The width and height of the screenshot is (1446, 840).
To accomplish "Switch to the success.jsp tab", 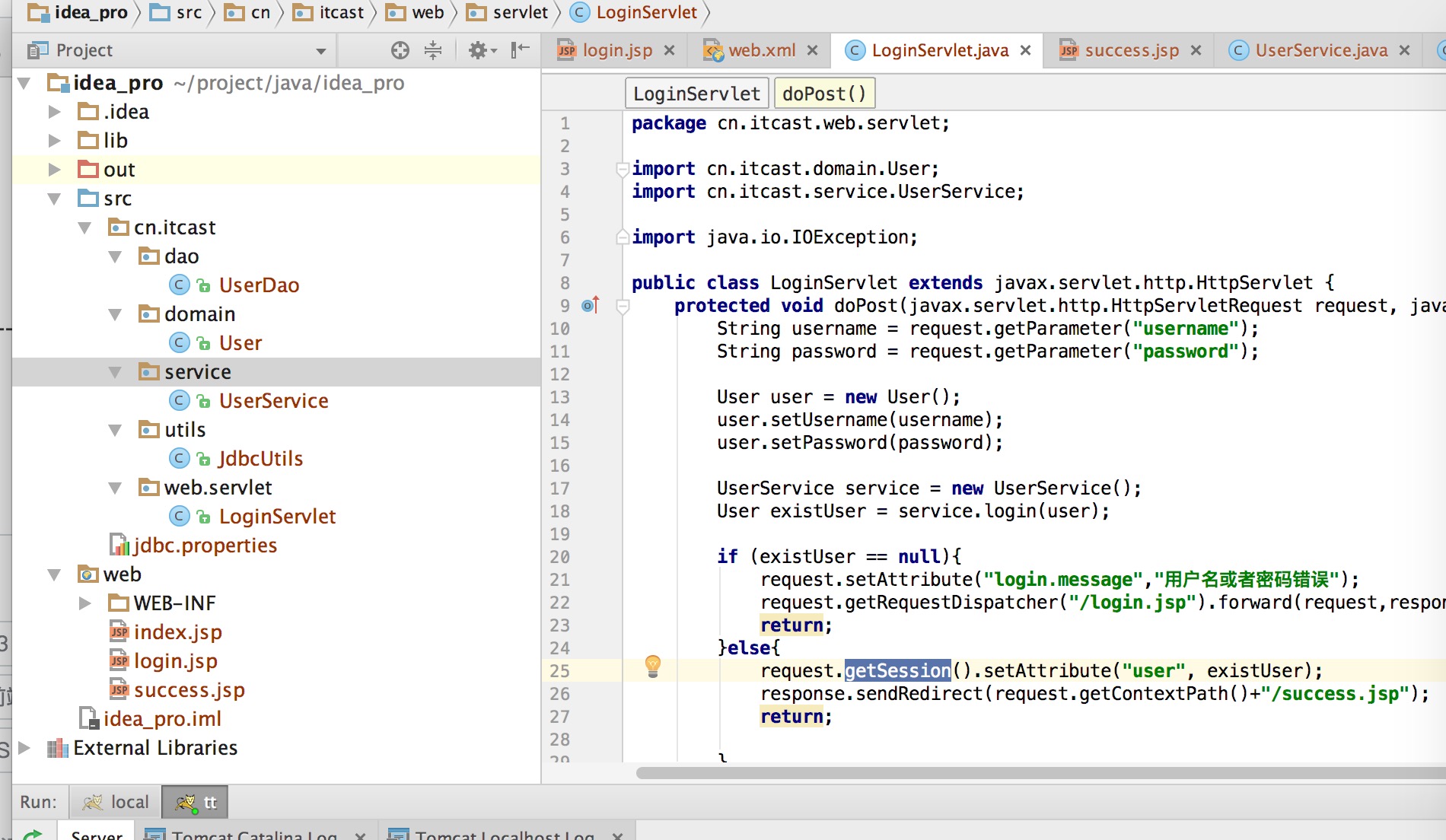I will (x=1131, y=50).
